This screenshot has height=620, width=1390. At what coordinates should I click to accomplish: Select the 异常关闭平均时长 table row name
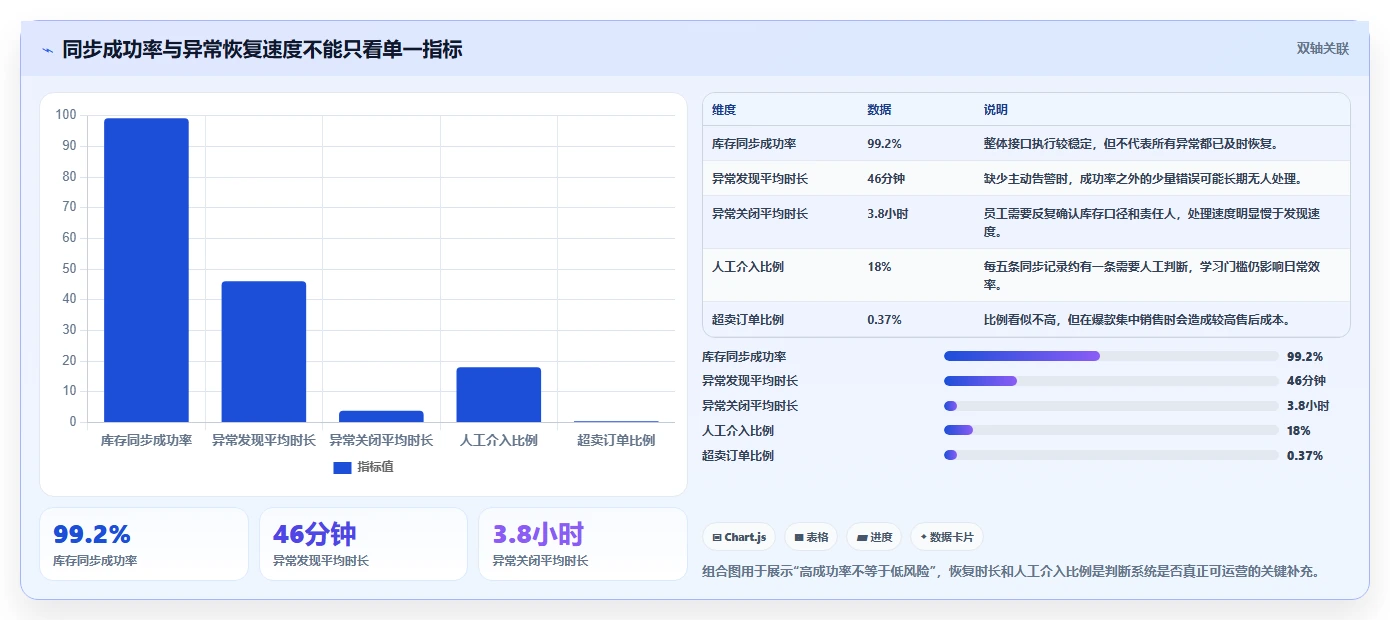click(x=760, y=214)
